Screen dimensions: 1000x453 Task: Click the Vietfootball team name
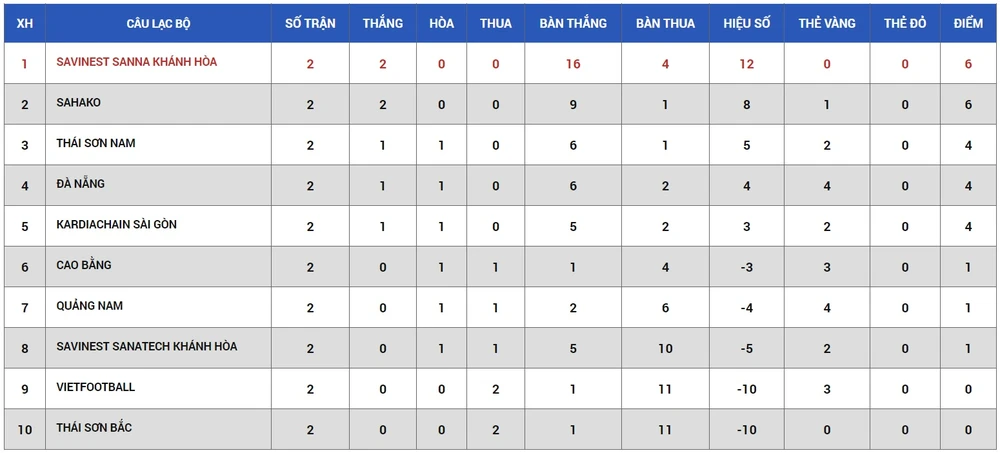tap(96, 387)
